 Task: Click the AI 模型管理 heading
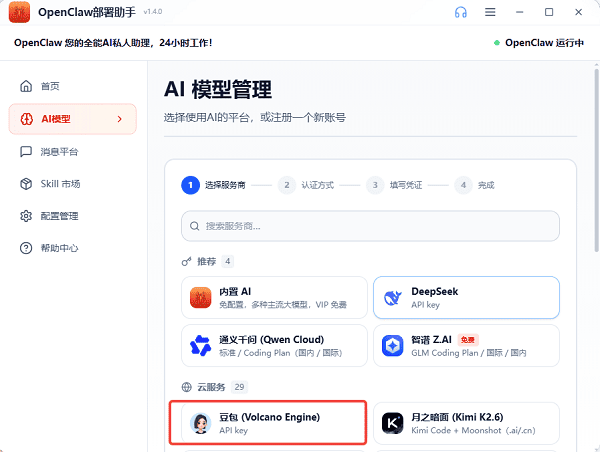click(x=218, y=90)
